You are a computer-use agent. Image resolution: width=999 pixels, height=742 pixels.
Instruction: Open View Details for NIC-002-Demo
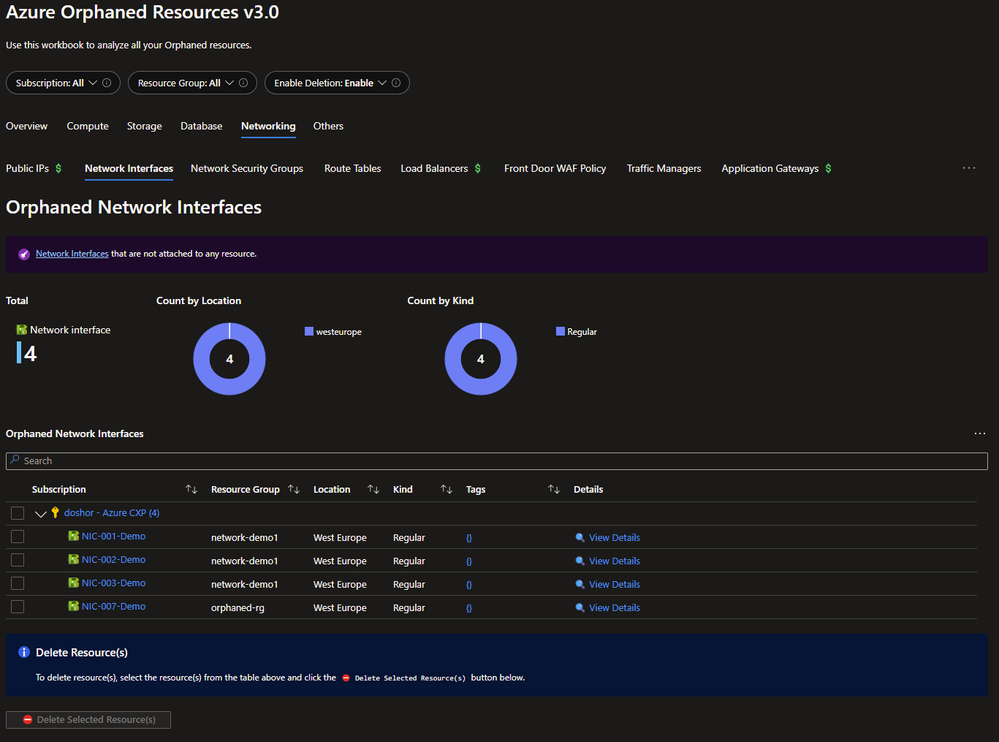click(x=614, y=561)
